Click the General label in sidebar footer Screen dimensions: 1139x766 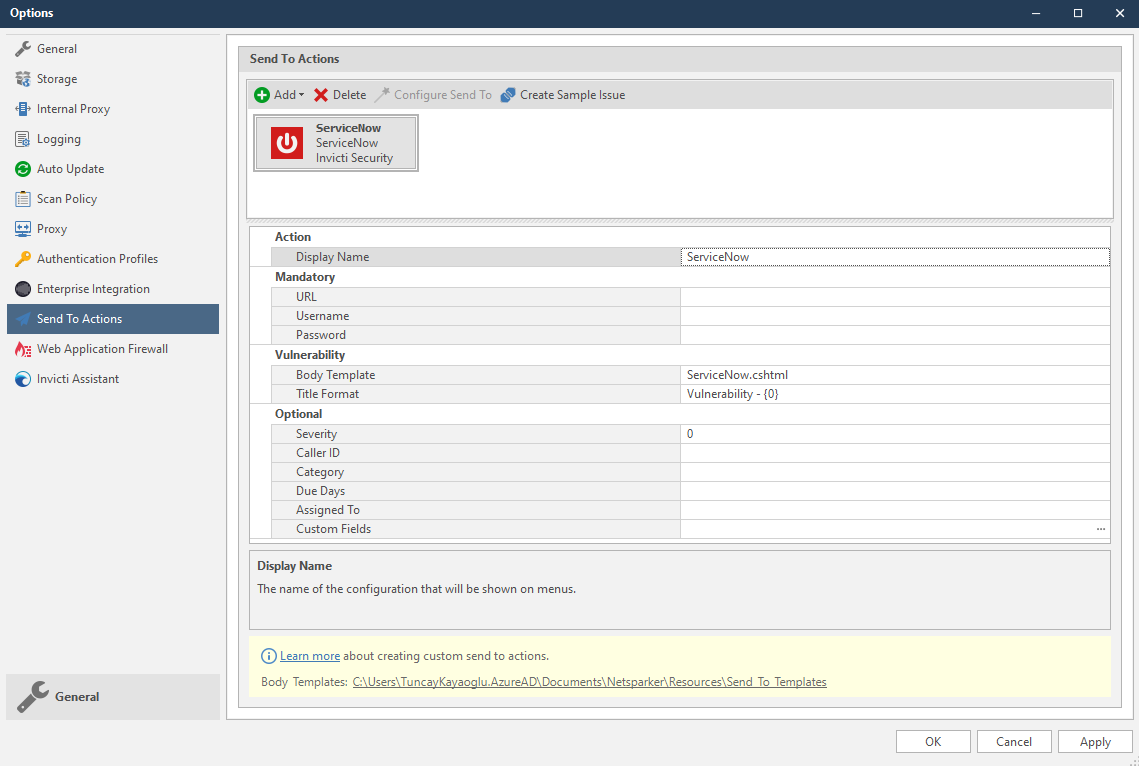click(x=77, y=697)
